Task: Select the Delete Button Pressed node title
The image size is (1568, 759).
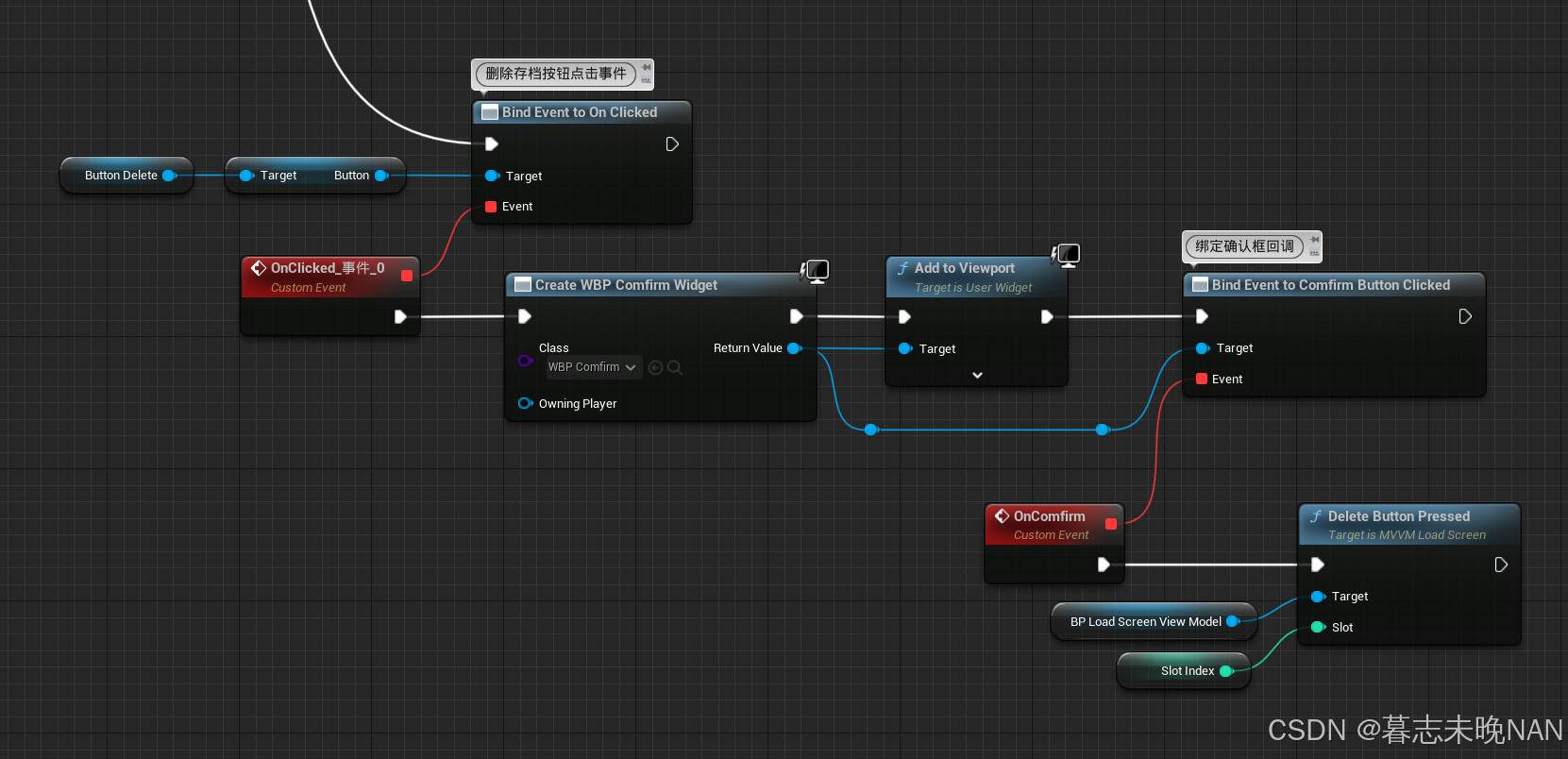Action: pos(1399,516)
